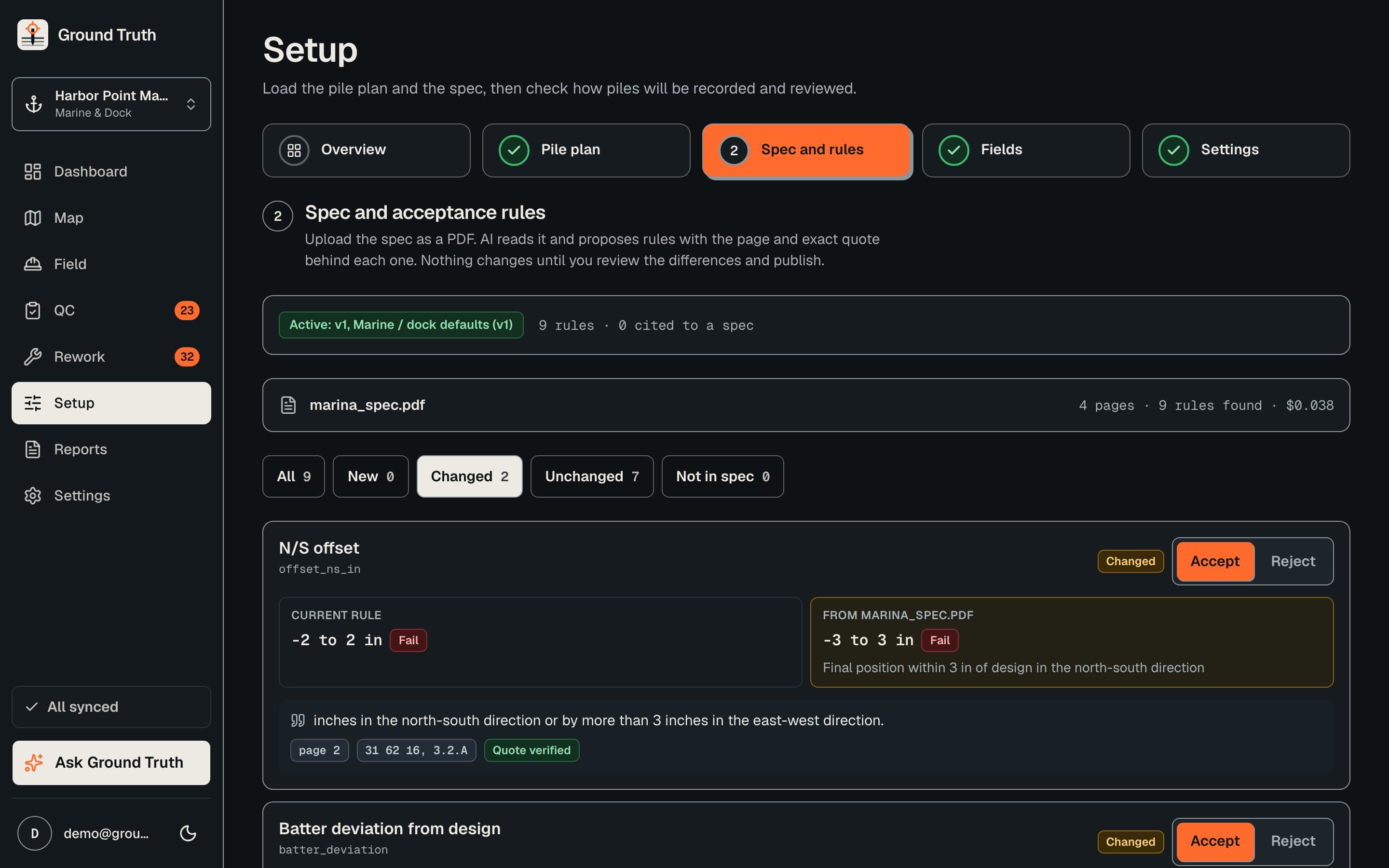
Task: Accept the N/S offset rule change
Action: click(1215, 561)
